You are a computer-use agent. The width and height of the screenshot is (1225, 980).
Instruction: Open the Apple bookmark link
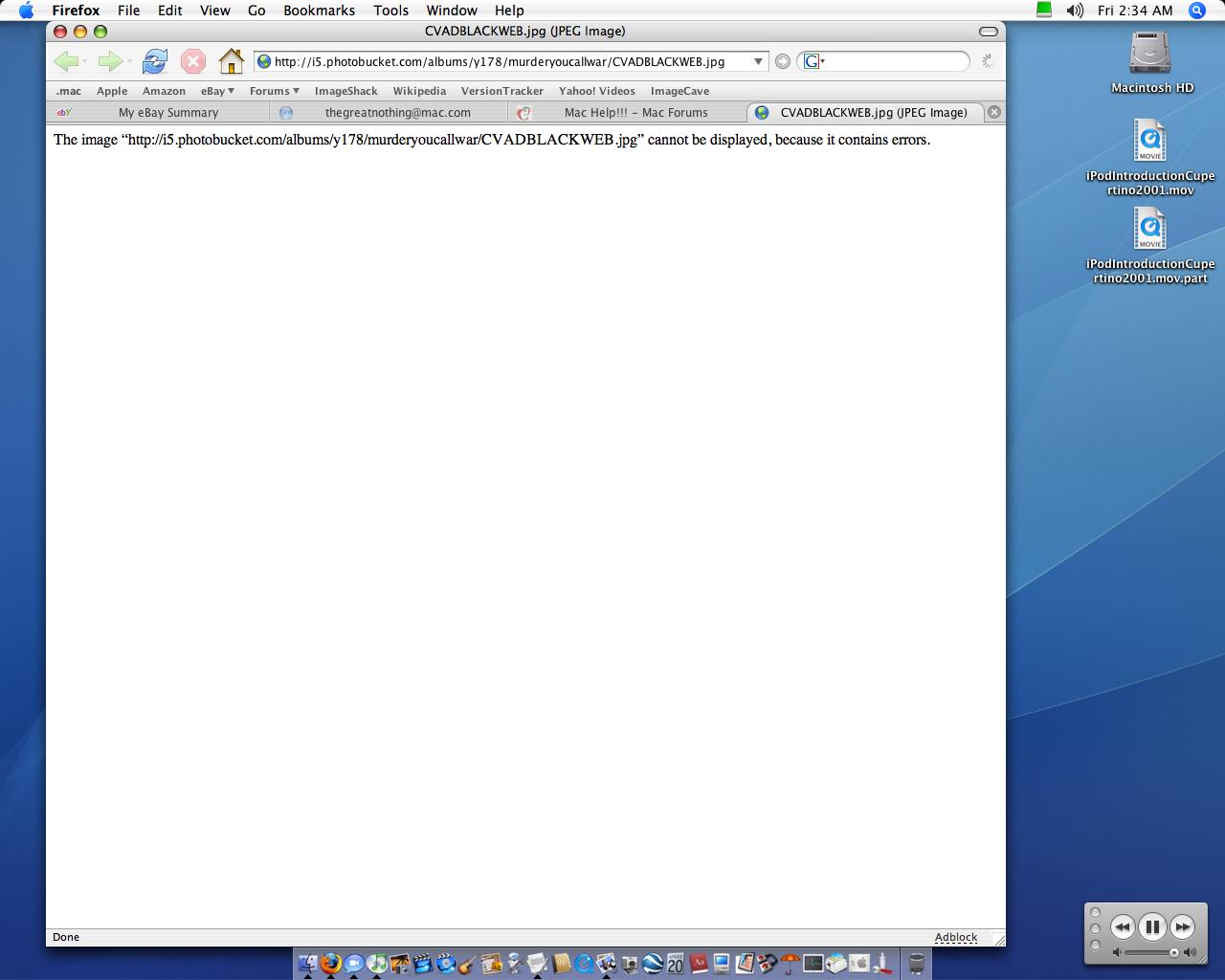pos(112,91)
